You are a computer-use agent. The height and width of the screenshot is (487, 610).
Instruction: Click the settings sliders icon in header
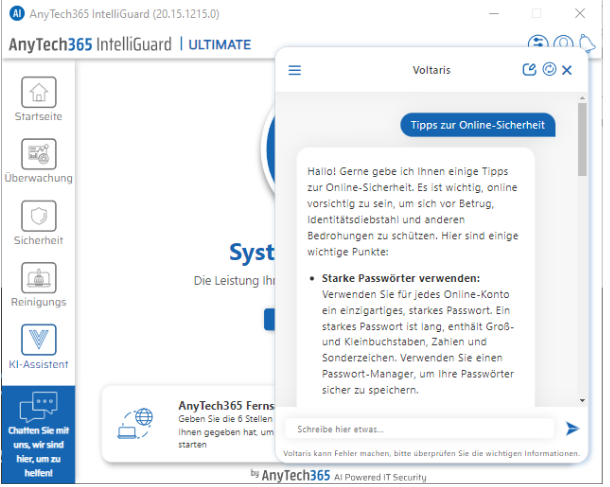[539, 44]
